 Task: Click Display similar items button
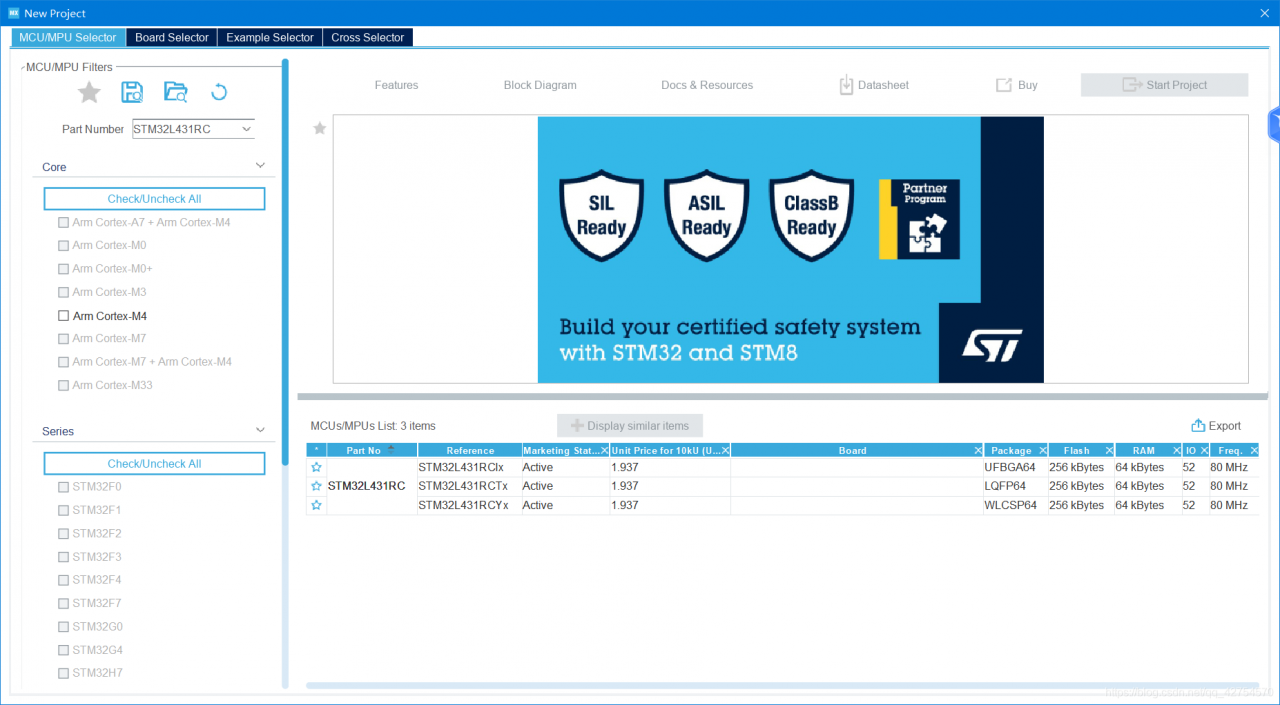(630, 425)
